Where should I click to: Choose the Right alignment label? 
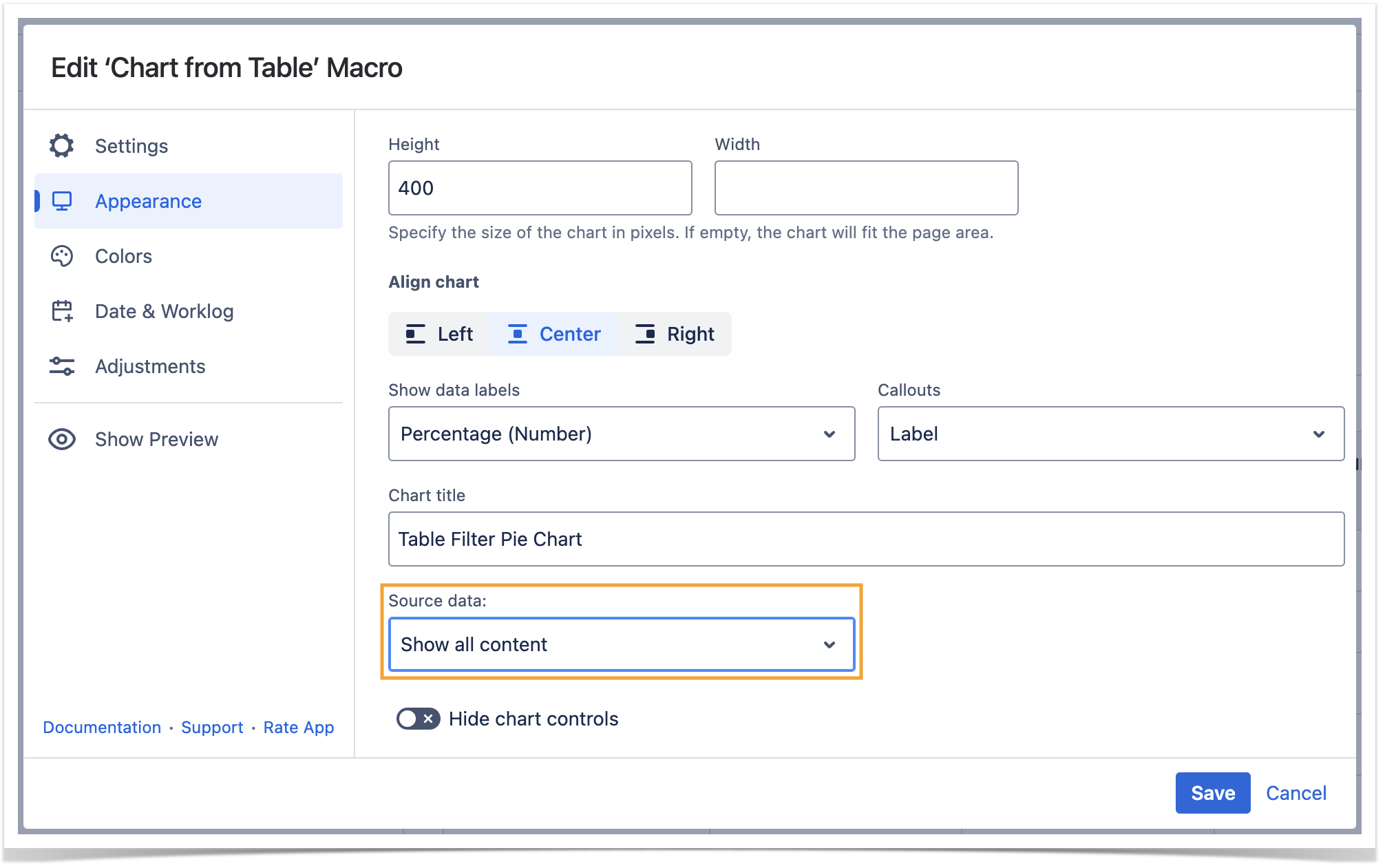[690, 334]
